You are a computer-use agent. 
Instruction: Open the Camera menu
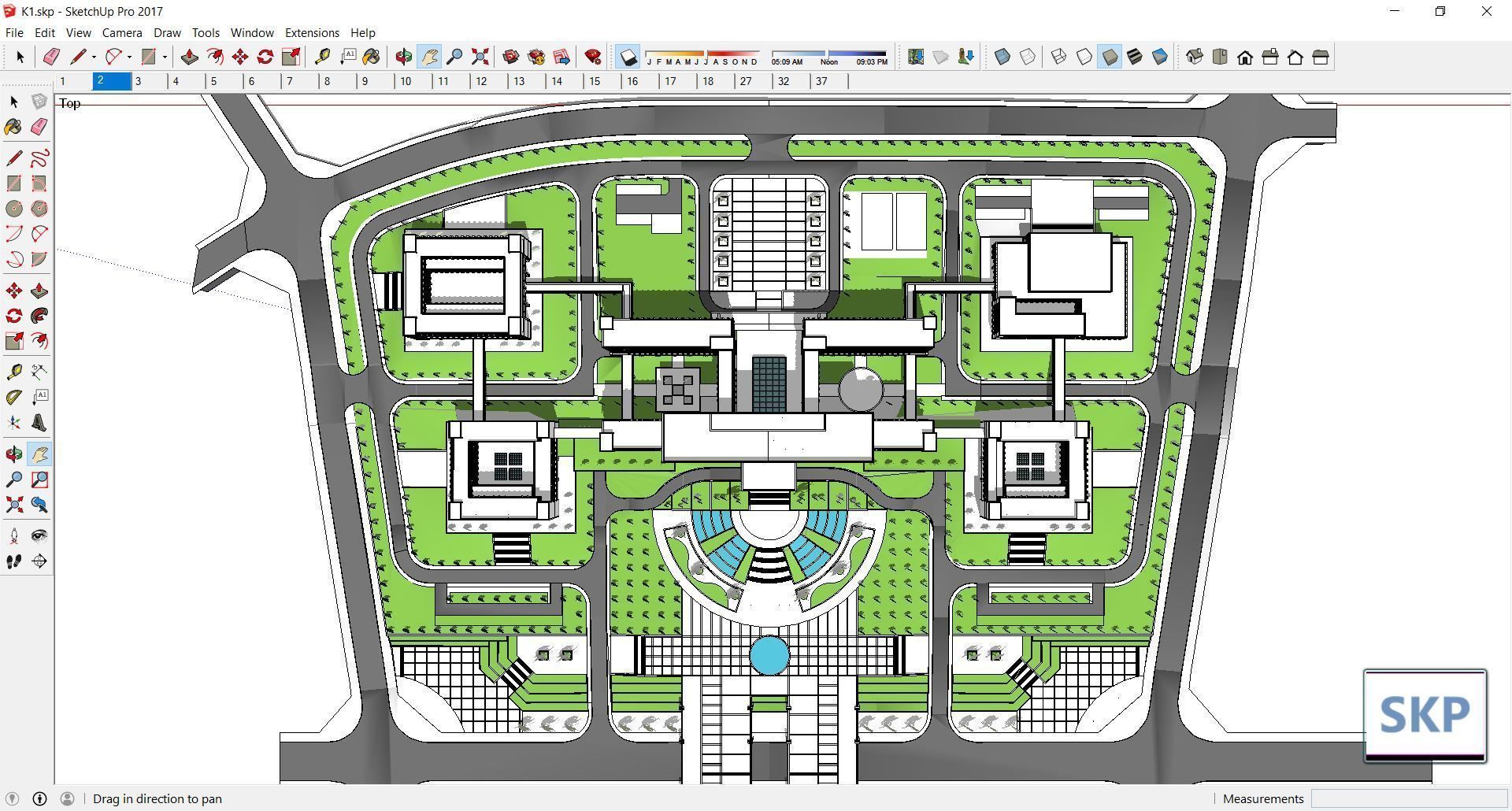tap(122, 32)
